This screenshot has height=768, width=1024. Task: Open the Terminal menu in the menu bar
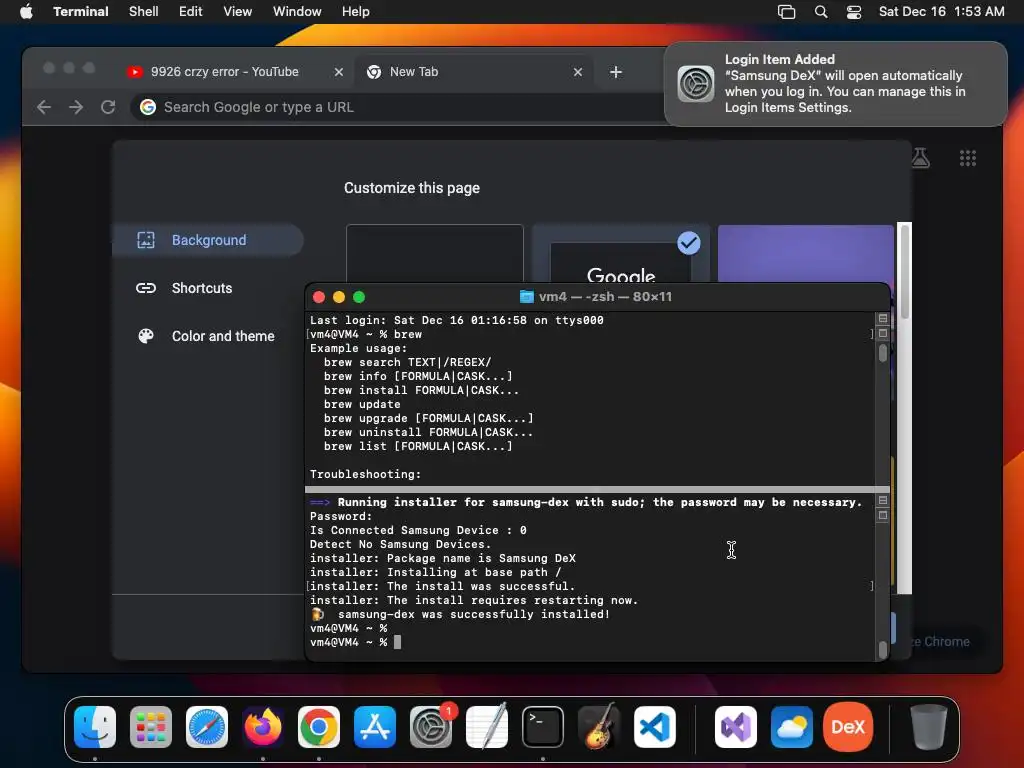(81, 11)
